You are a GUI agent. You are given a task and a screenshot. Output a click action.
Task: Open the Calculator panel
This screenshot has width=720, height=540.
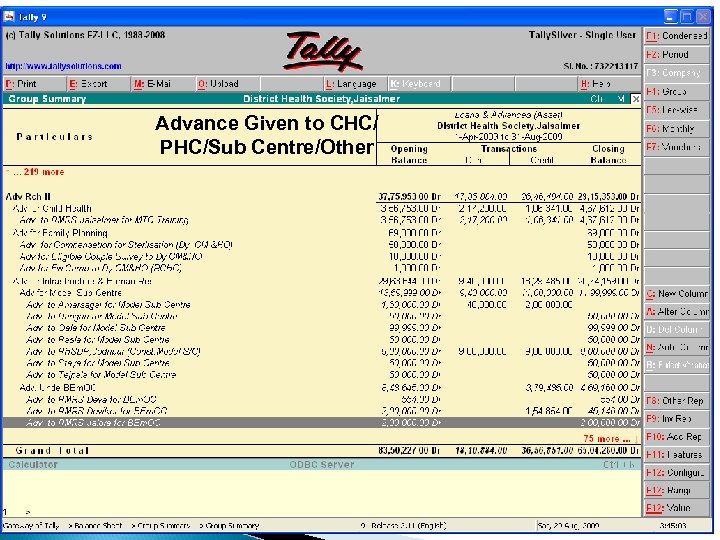click(33, 465)
